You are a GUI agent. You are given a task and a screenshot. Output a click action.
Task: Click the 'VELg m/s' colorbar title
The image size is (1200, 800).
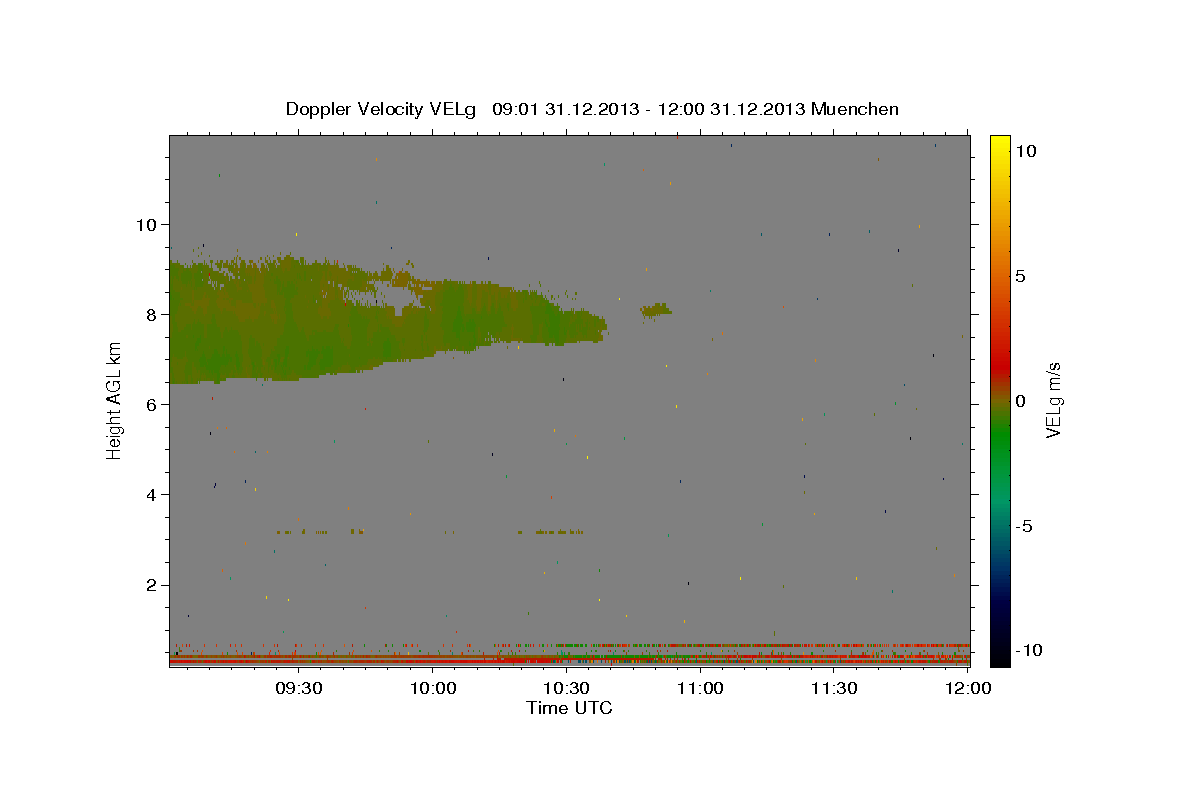pyautogui.click(x=1054, y=401)
